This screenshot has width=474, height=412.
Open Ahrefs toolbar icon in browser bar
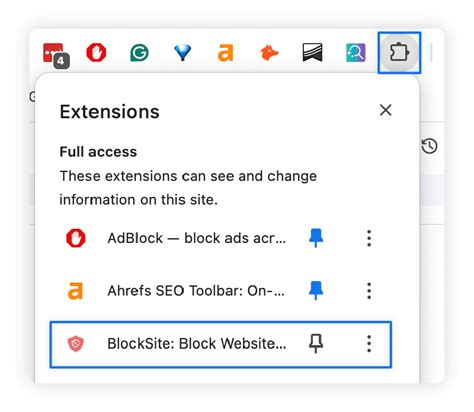226,53
